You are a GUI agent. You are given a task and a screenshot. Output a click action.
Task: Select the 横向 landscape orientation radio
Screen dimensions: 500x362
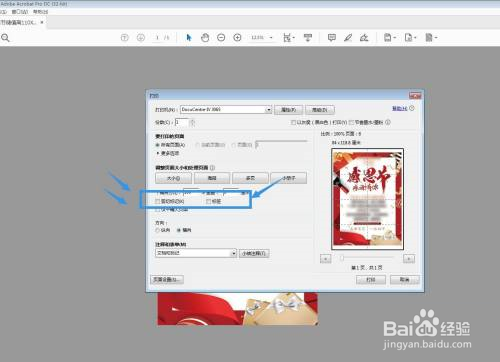pyautogui.click(x=179, y=230)
